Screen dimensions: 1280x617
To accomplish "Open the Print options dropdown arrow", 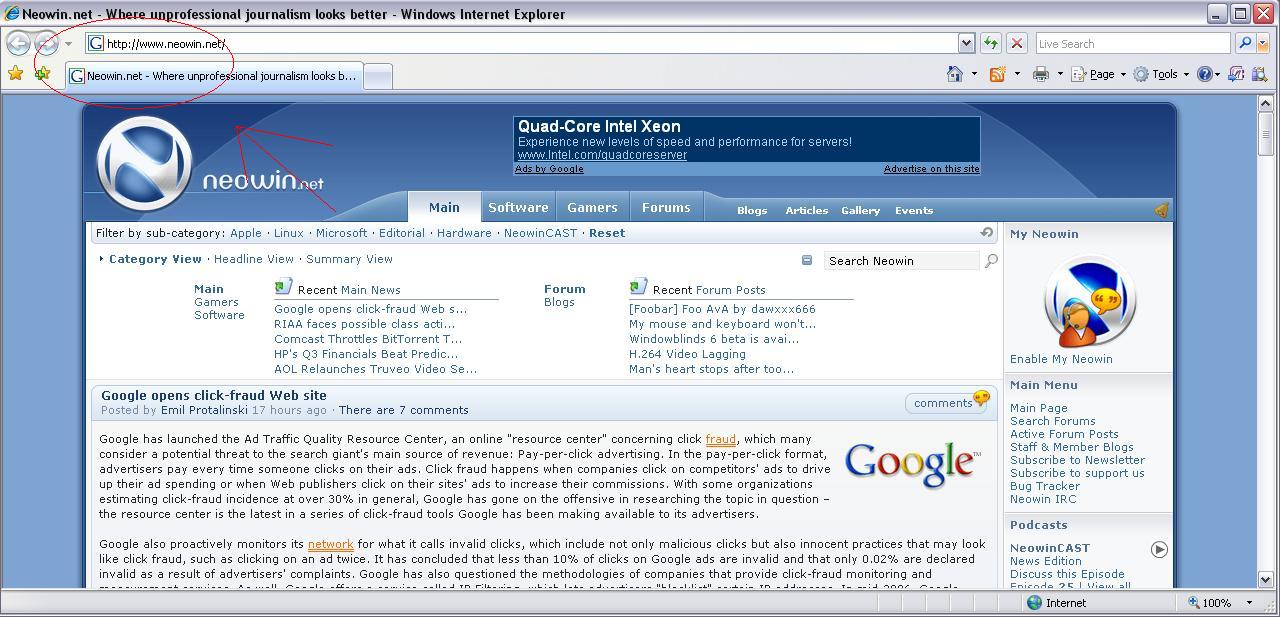I will point(1060,74).
